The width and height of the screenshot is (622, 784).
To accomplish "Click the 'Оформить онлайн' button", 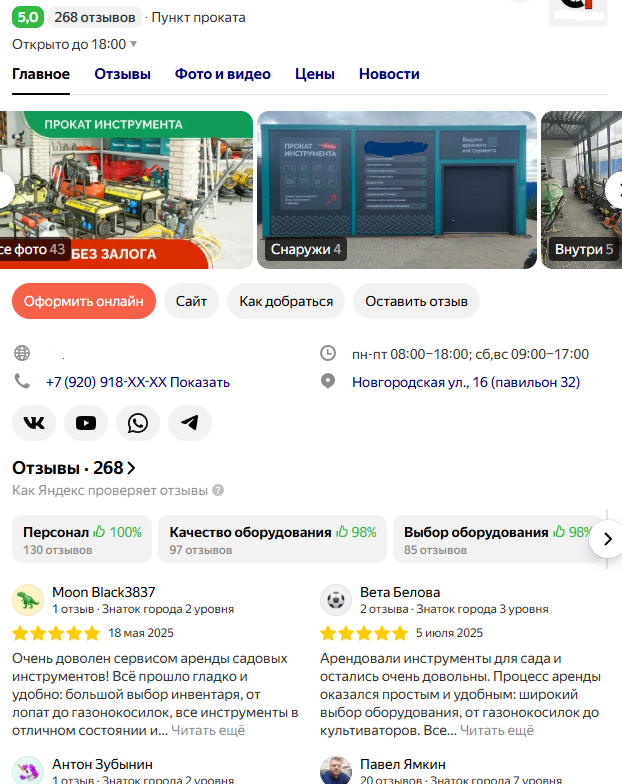I will coord(84,301).
